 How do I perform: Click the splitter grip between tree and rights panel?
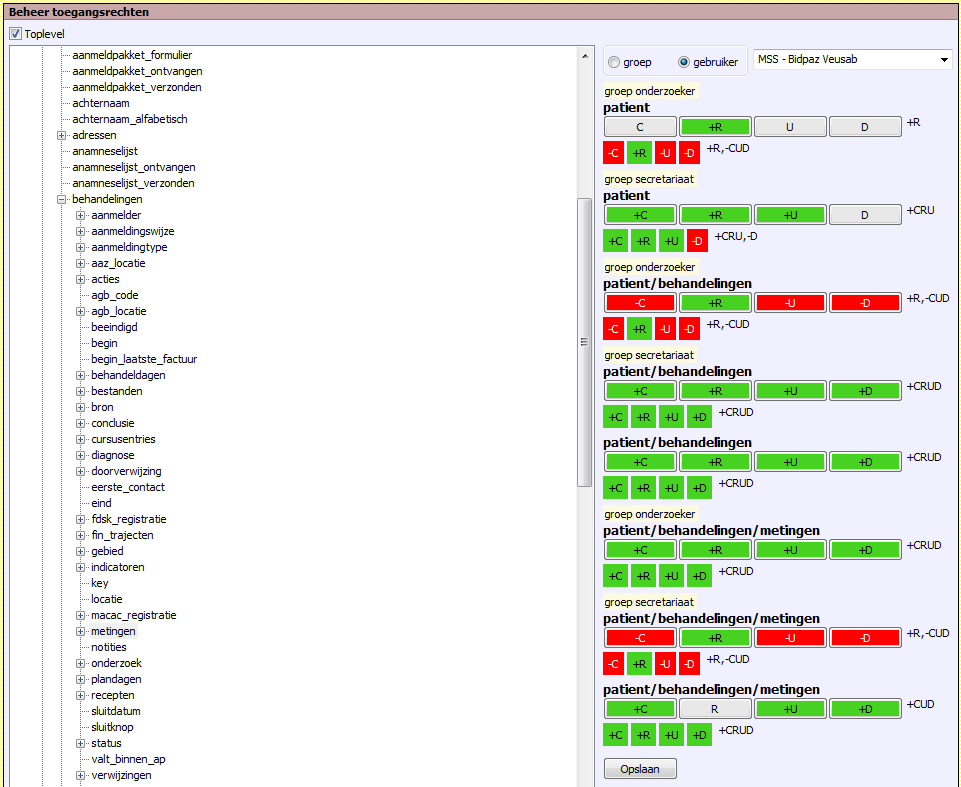tap(585, 342)
